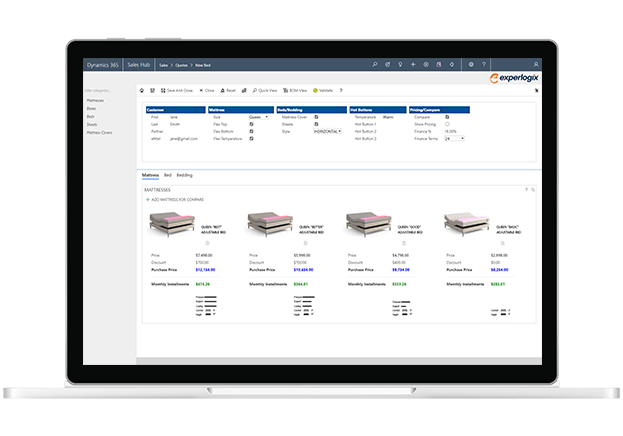Open the Style dropdown showing HORIZONTAL
623x436 pixels.
coord(327,131)
